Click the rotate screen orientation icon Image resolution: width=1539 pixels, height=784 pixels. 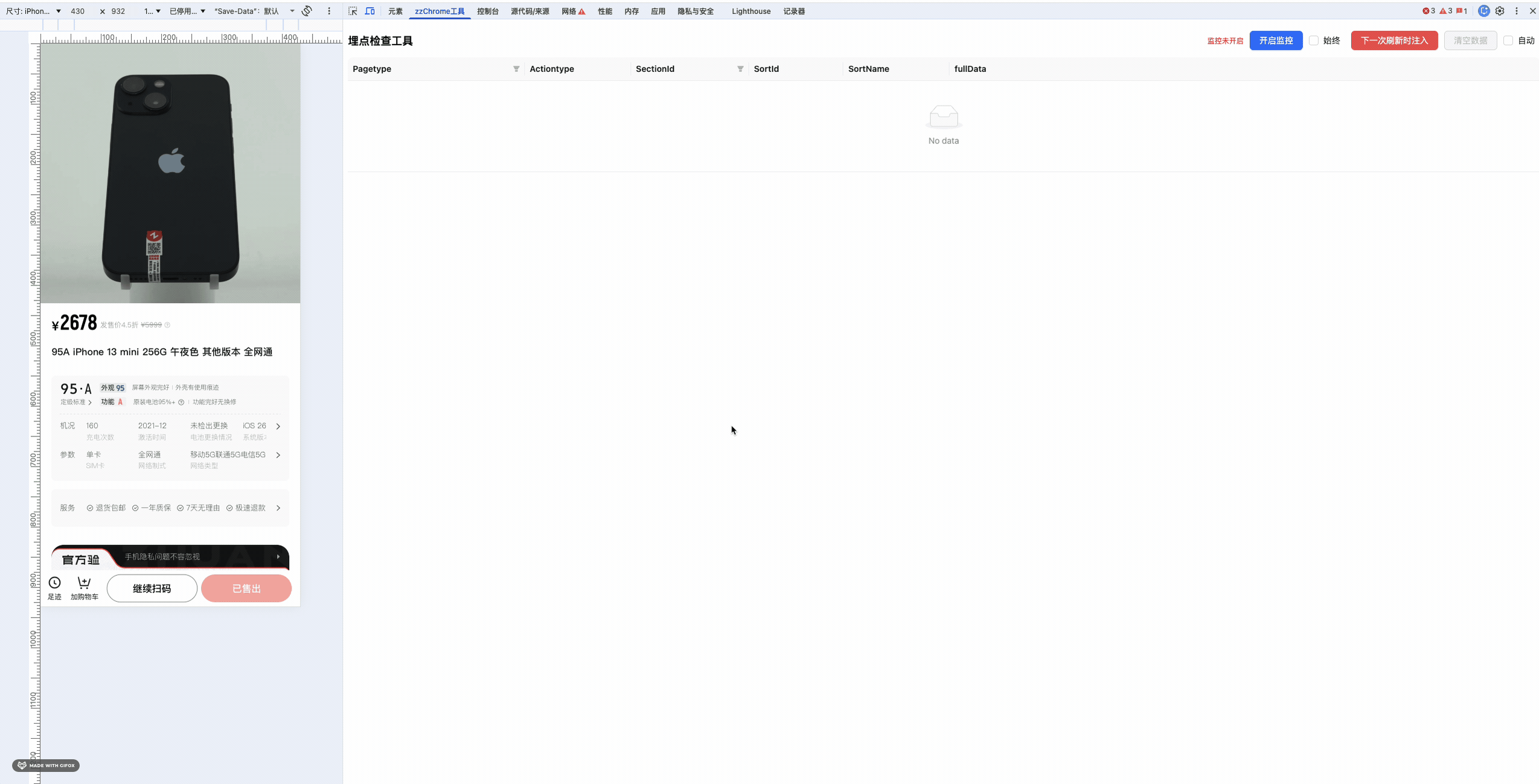tap(307, 11)
